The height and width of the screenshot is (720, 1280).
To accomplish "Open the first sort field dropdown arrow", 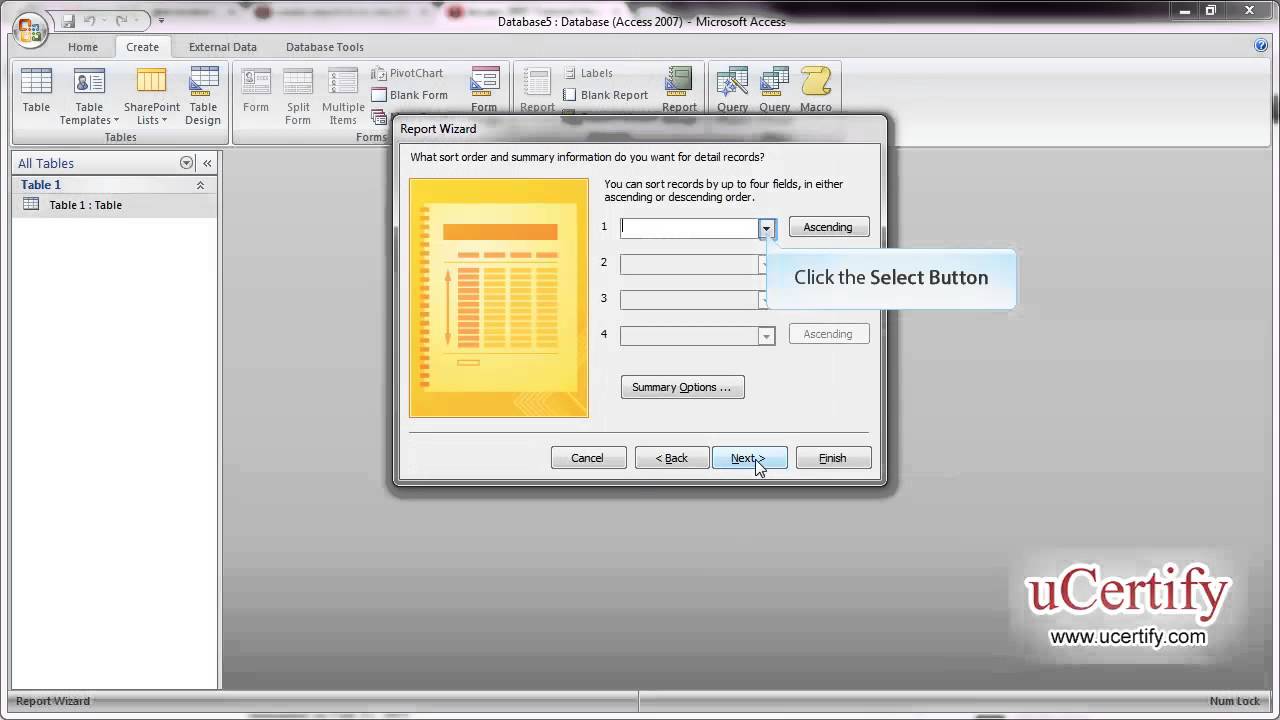I will click(x=766, y=228).
